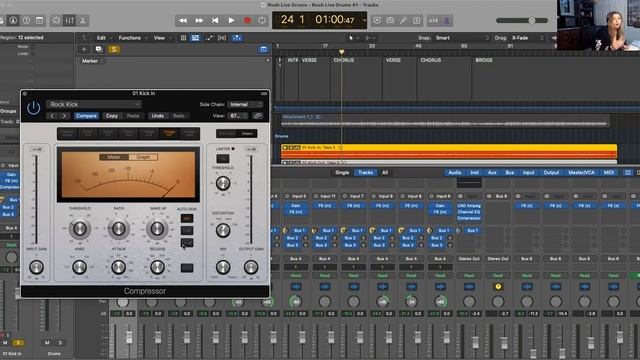Click the Tuner icon in the control bar
The image size is (640, 360).
click(390, 20)
